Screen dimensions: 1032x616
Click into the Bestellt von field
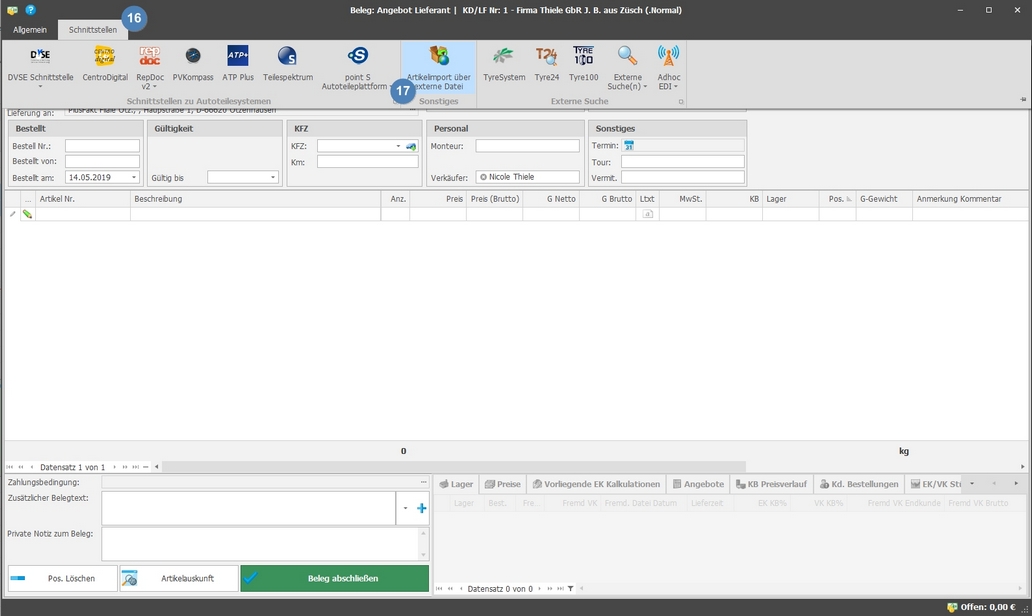pos(102,161)
